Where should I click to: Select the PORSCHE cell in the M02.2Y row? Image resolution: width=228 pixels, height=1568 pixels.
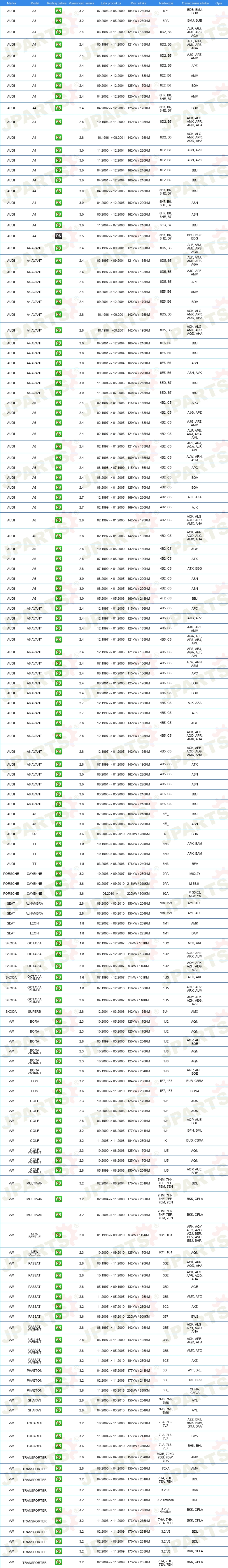coord(11,873)
